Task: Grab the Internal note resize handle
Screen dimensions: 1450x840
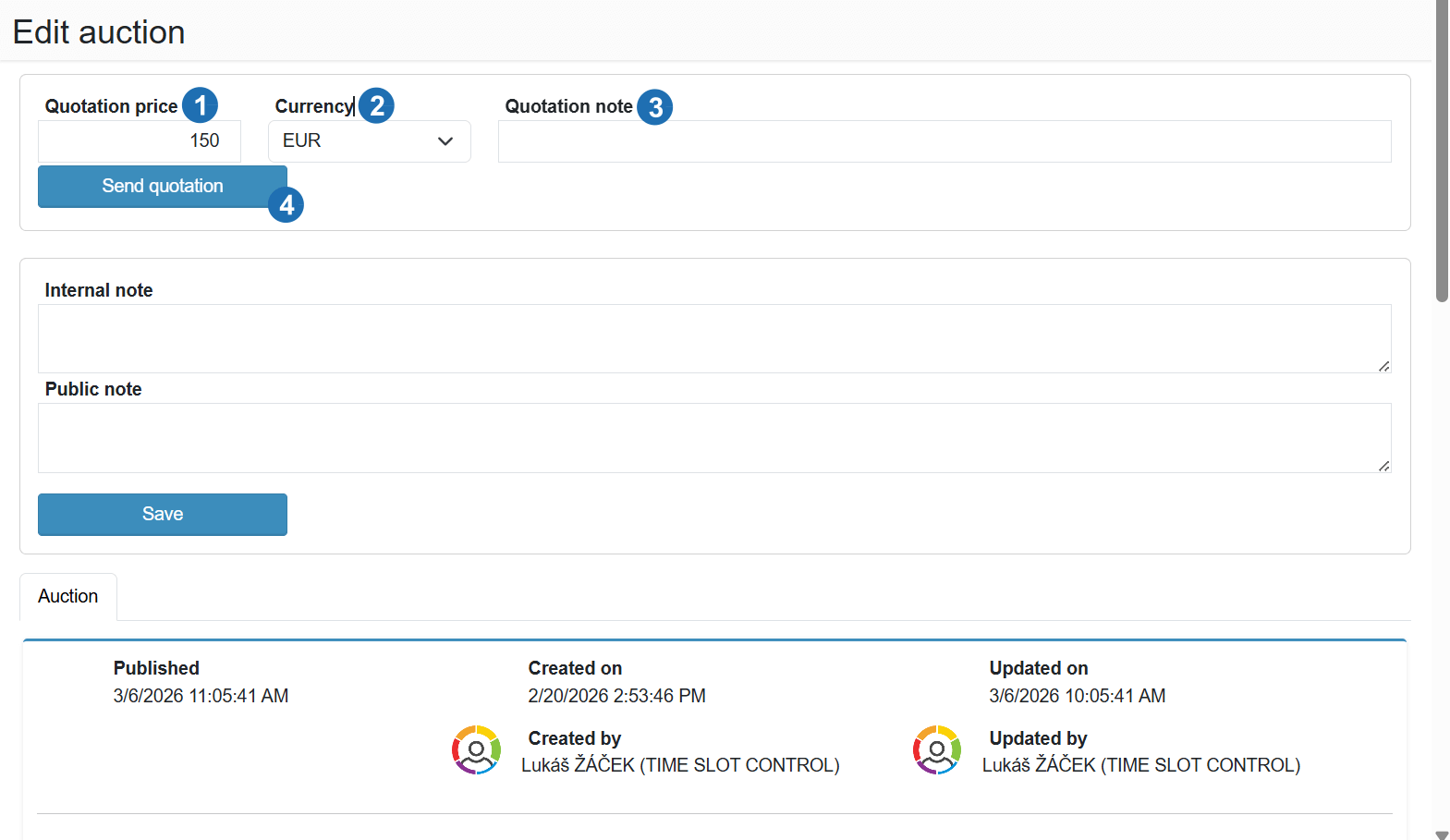Action: pos(1383,367)
